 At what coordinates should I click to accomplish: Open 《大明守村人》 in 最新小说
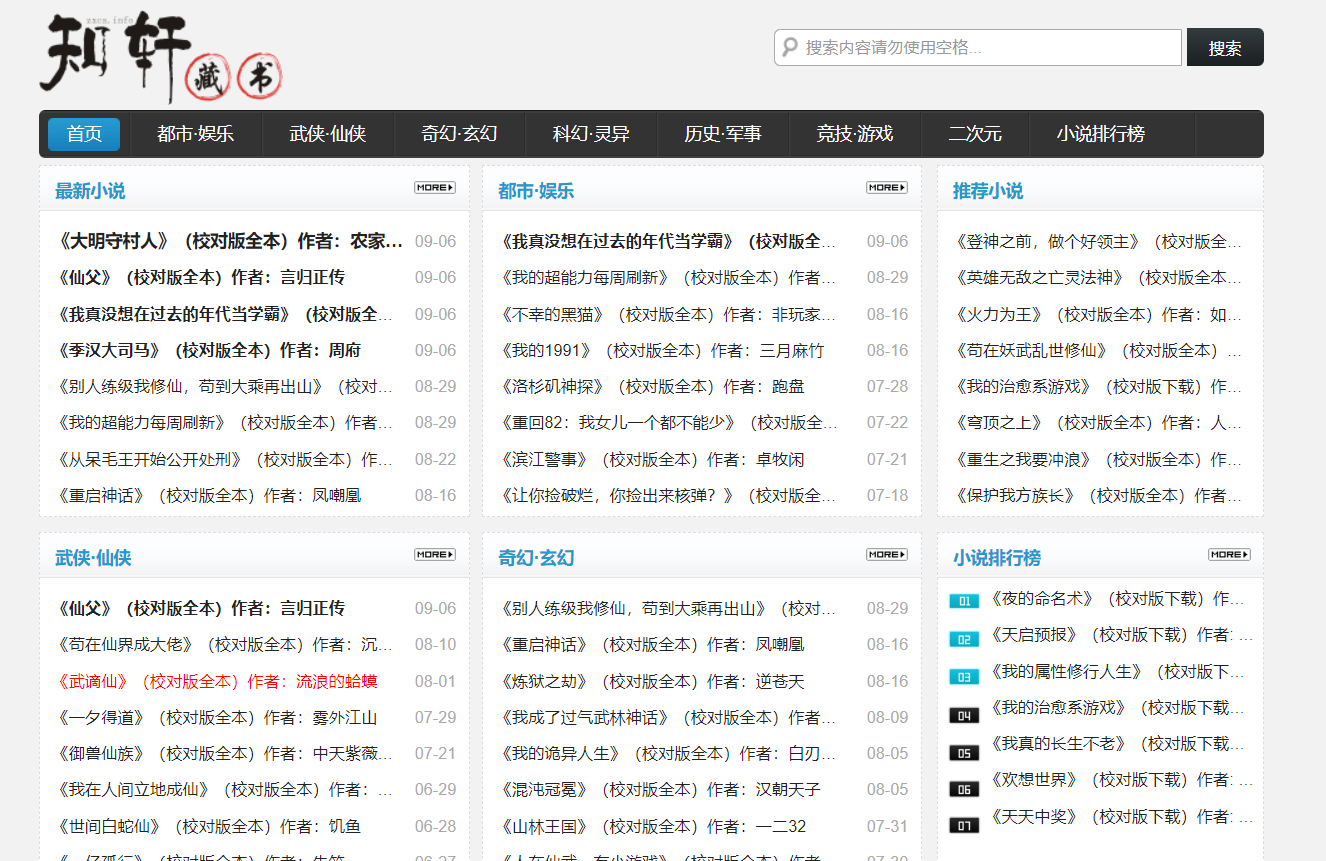(231, 241)
